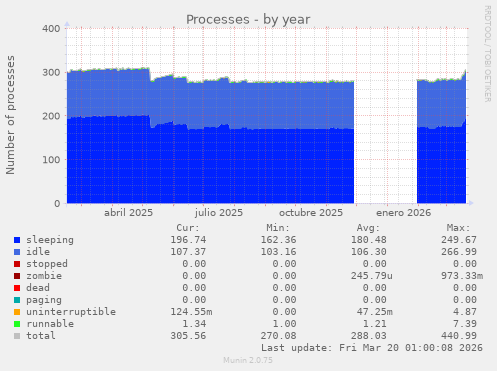Click the dead legend color swatch

pyautogui.click(x=17, y=288)
